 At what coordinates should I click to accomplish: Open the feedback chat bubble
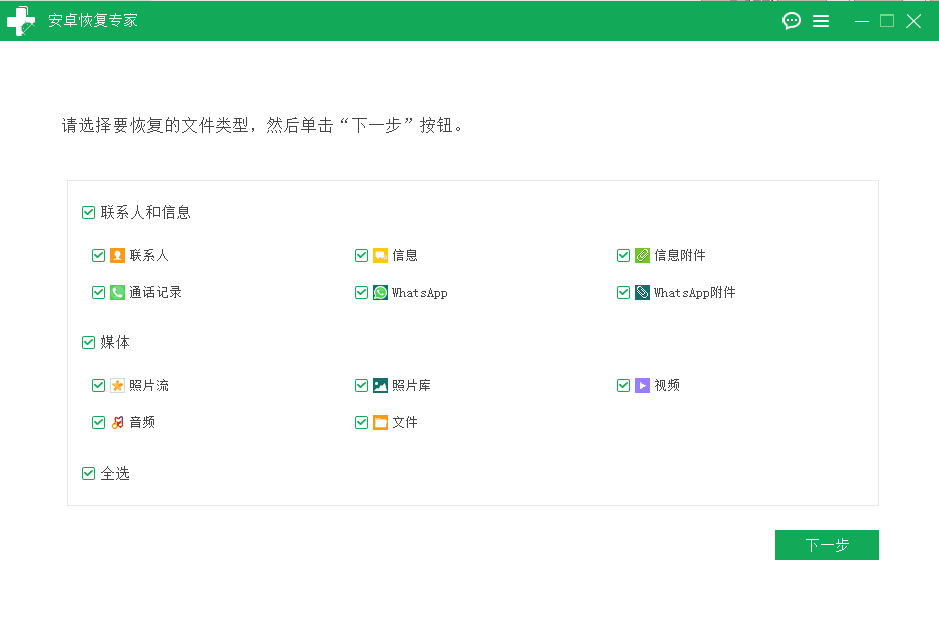(791, 20)
